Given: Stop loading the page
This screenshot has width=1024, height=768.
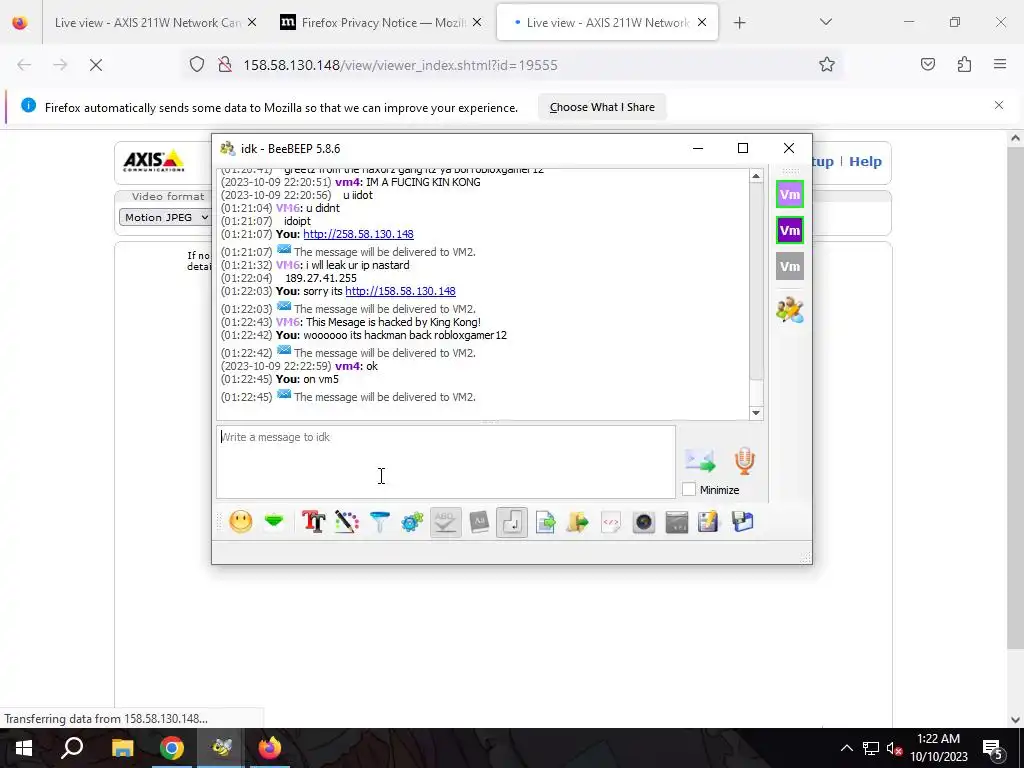Looking at the screenshot, I should point(96,65).
